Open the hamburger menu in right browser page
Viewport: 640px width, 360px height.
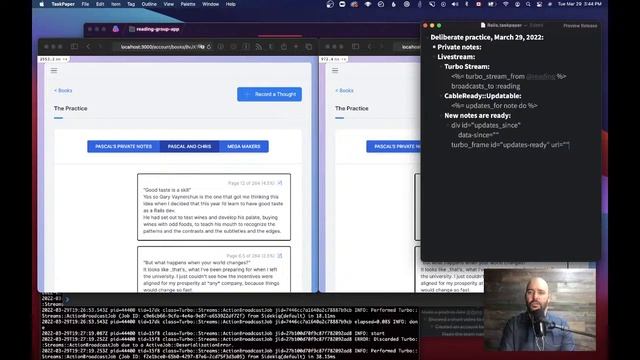pyautogui.click(x=335, y=71)
